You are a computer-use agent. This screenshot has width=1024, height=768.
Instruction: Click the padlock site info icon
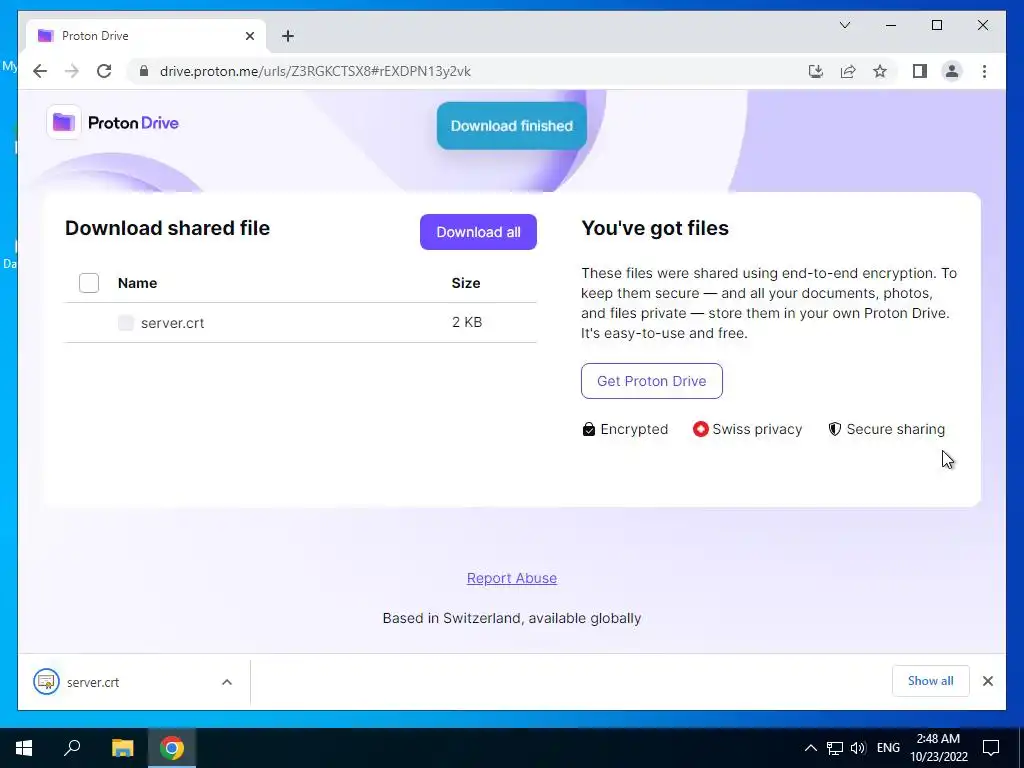[x=144, y=71]
